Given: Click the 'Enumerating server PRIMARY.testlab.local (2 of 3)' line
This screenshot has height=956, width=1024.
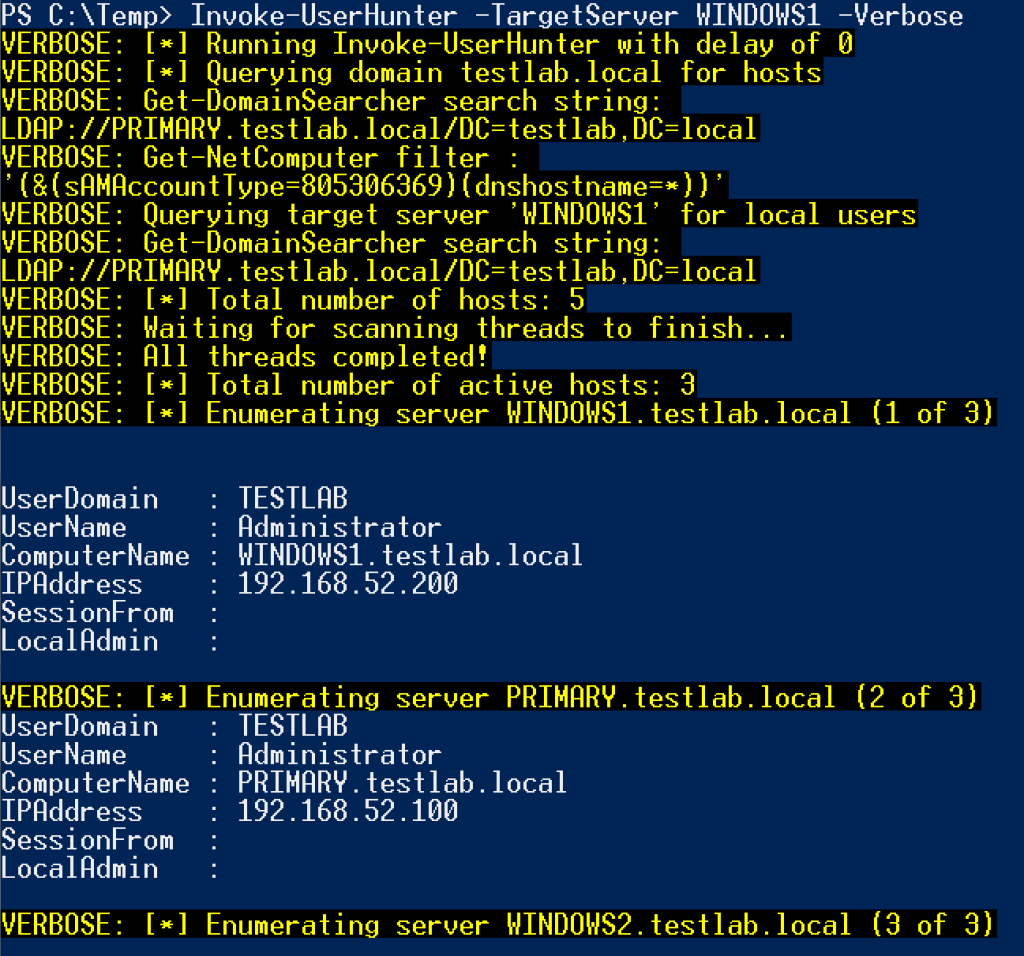Looking at the screenshot, I should click(491, 698).
